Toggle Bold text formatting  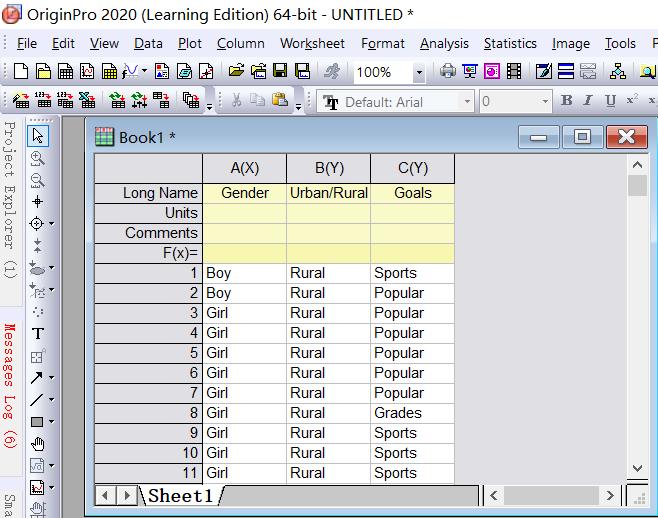pos(567,101)
